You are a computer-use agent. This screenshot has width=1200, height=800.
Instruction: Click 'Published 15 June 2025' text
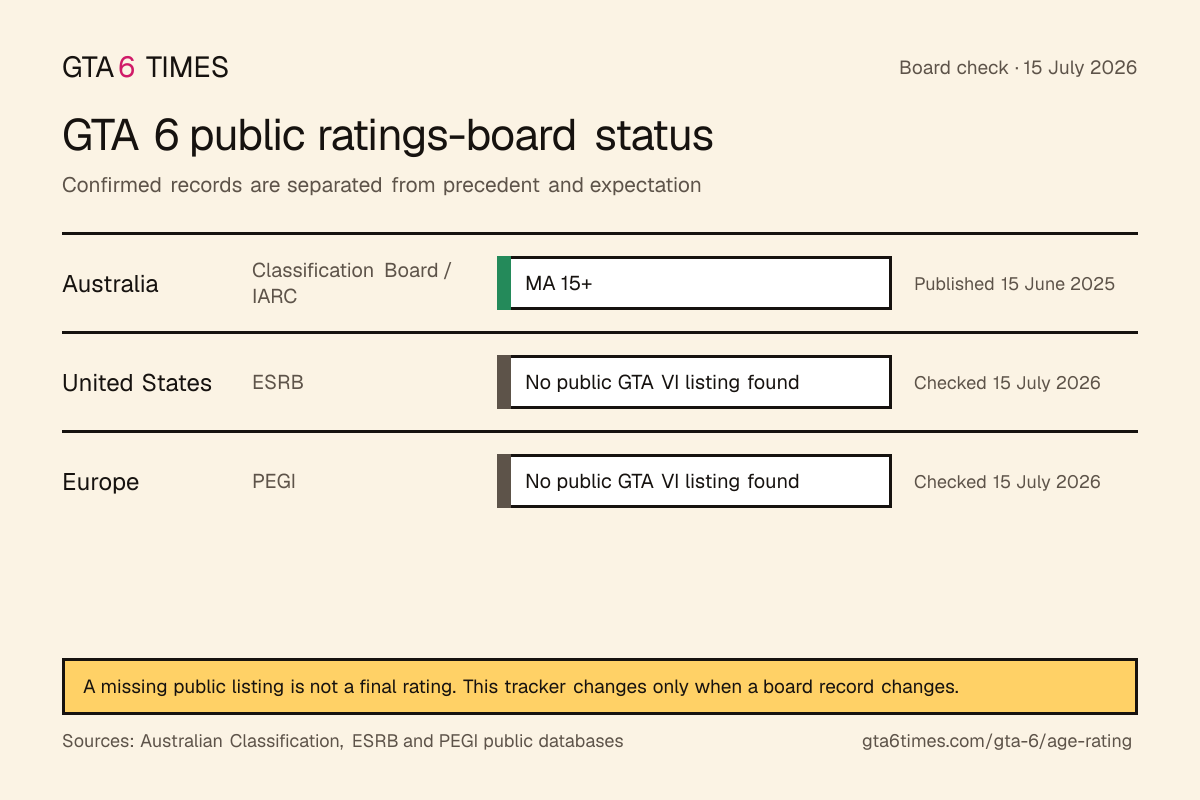coord(1014,284)
